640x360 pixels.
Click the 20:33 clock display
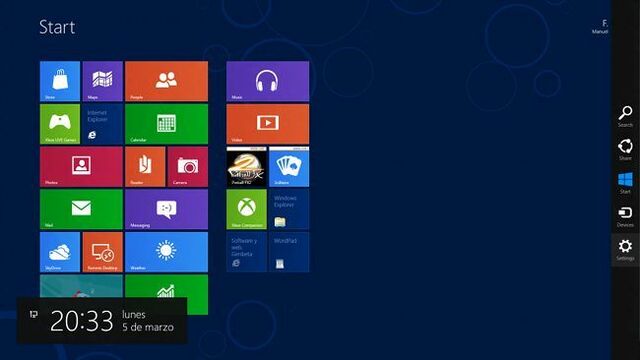pos(82,321)
